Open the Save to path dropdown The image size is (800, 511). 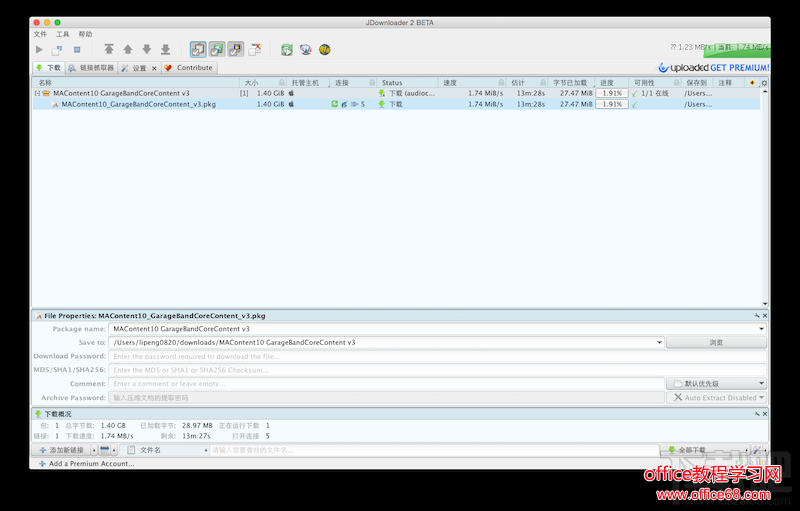pyautogui.click(x=659, y=343)
